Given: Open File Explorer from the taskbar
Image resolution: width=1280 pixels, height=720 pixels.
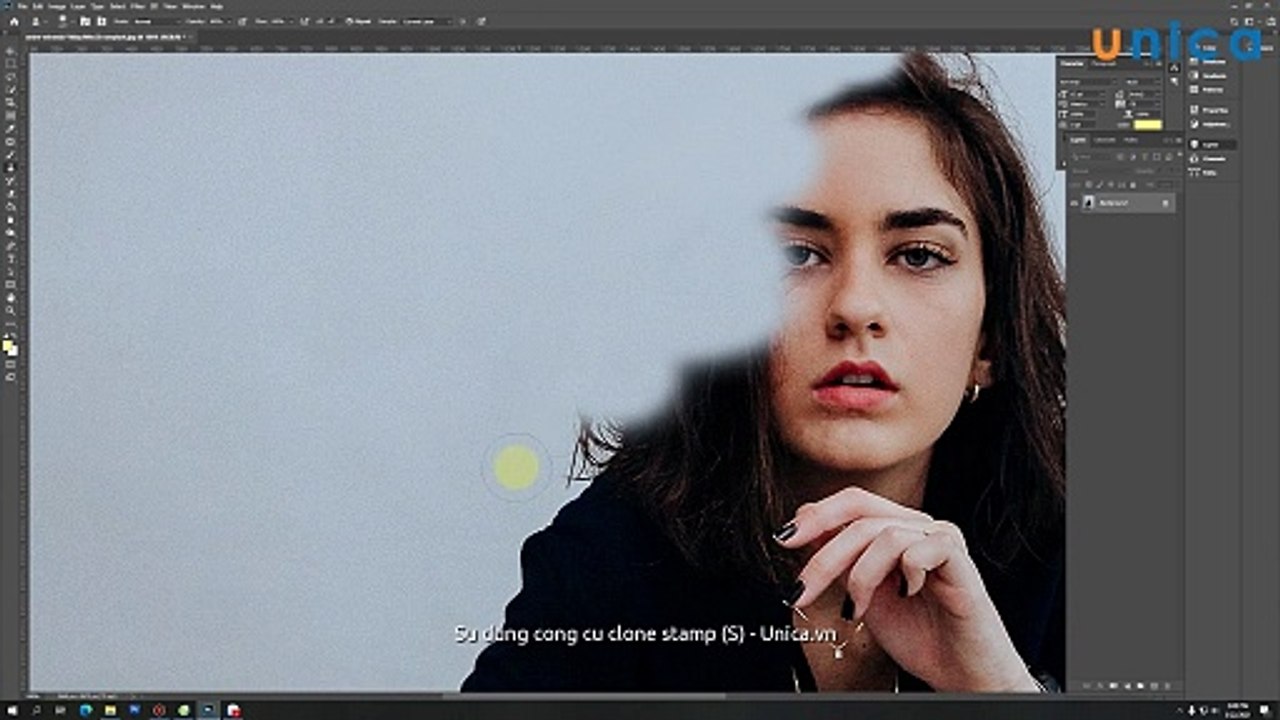Looking at the screenshot, I should click(111, 710).
